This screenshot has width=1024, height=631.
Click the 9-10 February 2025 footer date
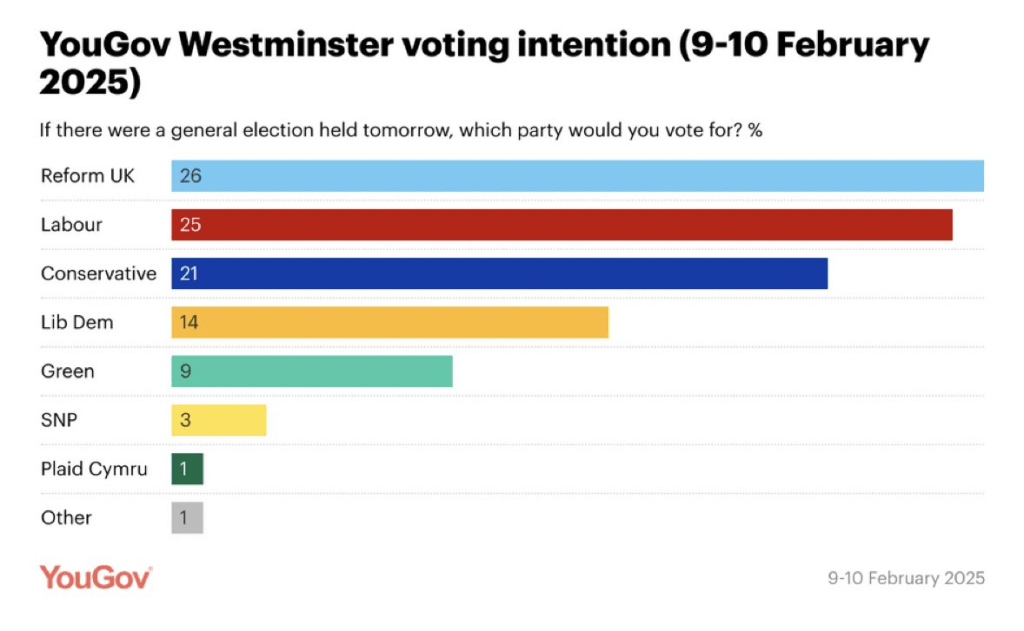pos(906,578)
